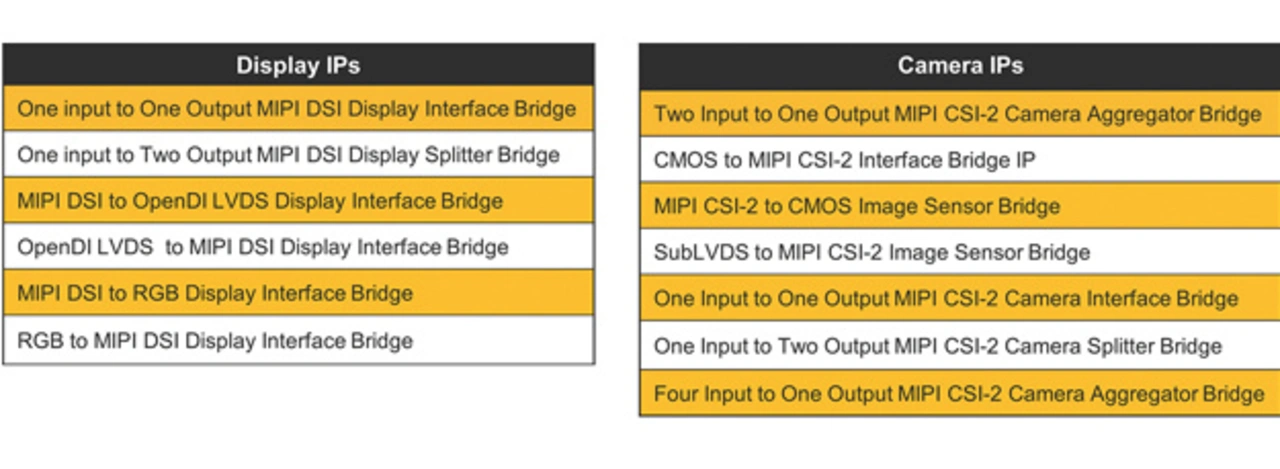The image size is (1280, 469).
Task: Click the Display IPs table header
Action: (298, 65)
